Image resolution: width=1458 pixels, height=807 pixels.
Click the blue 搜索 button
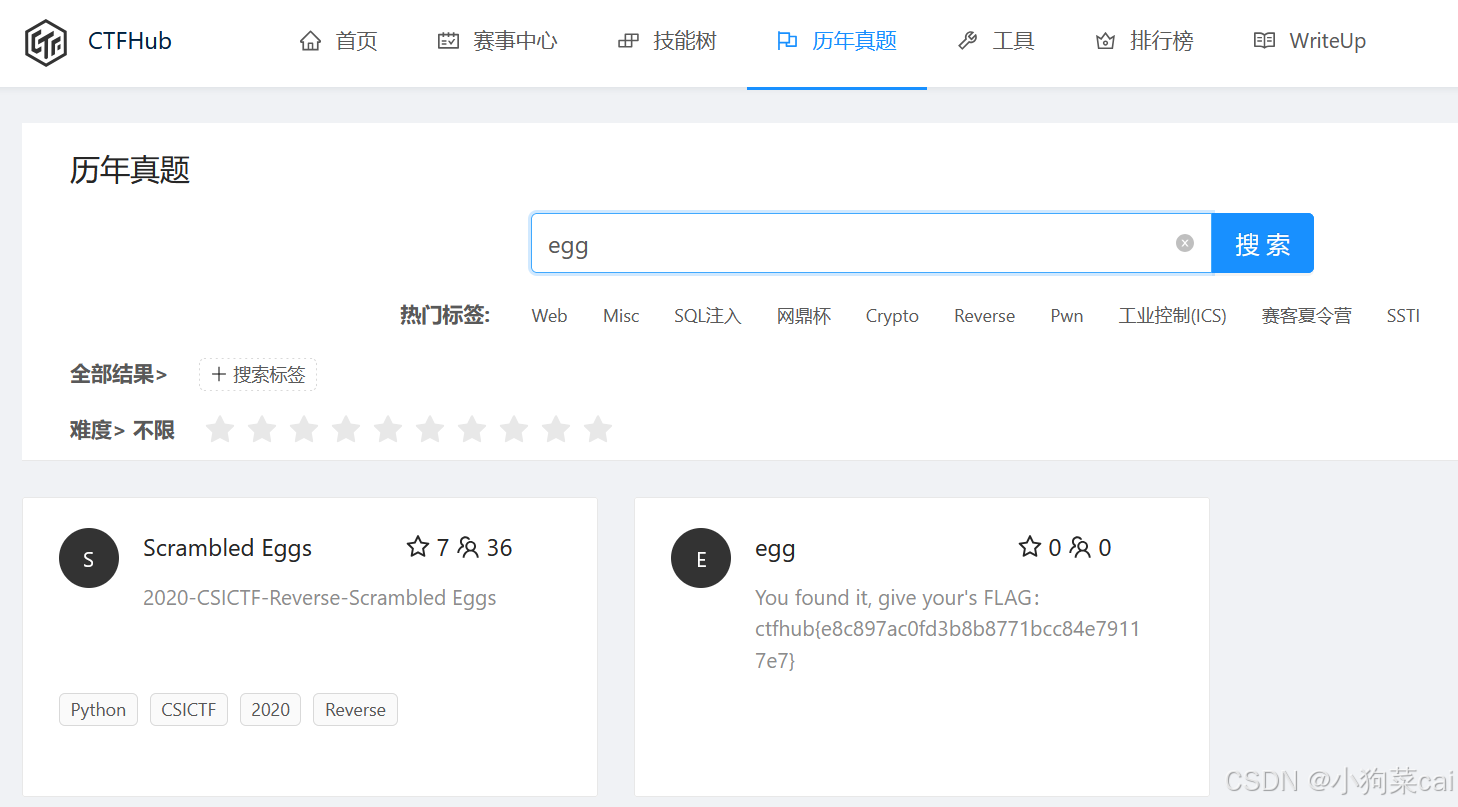point(1263,243)
